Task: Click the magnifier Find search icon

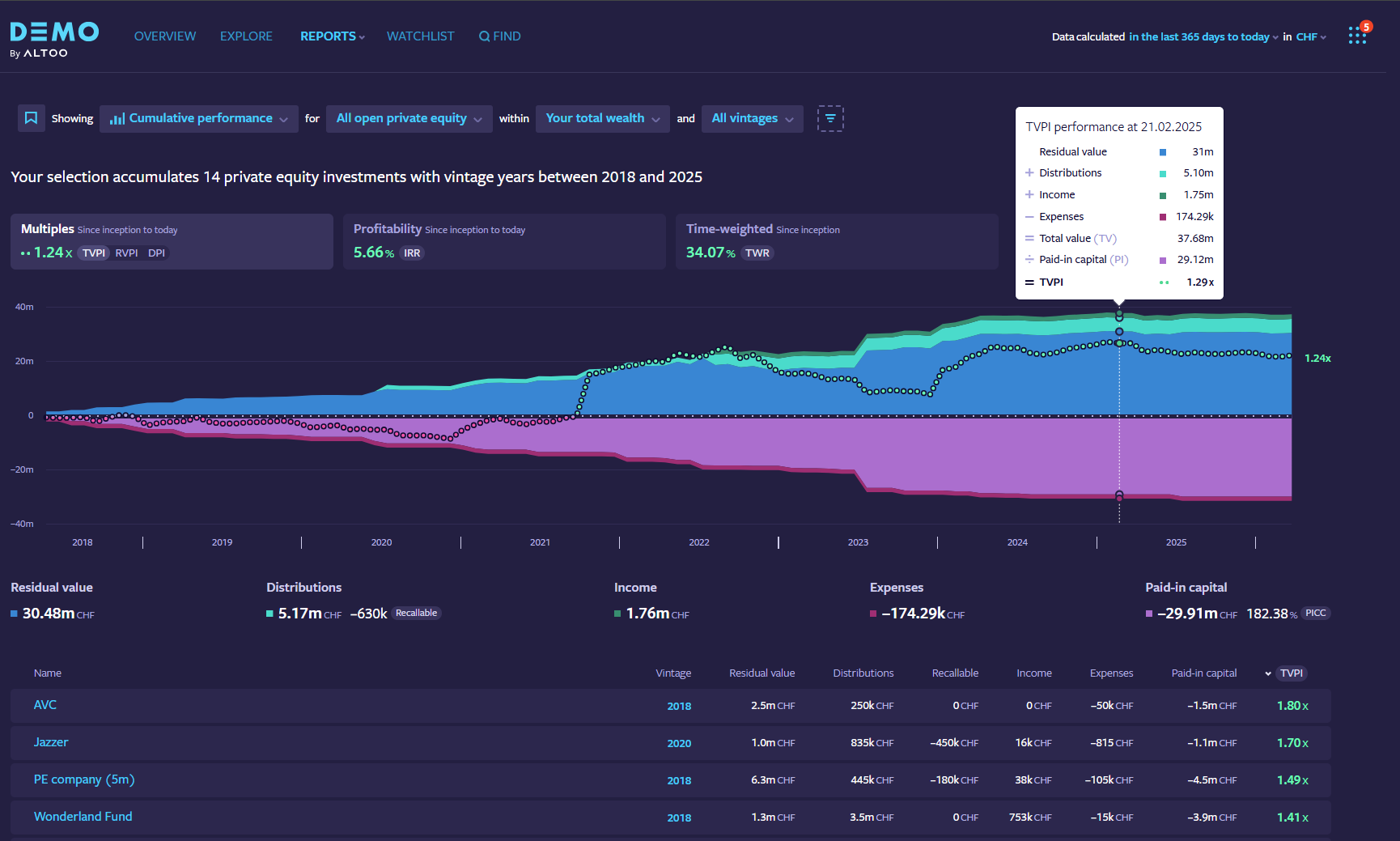Action: (x=484, y=36)
